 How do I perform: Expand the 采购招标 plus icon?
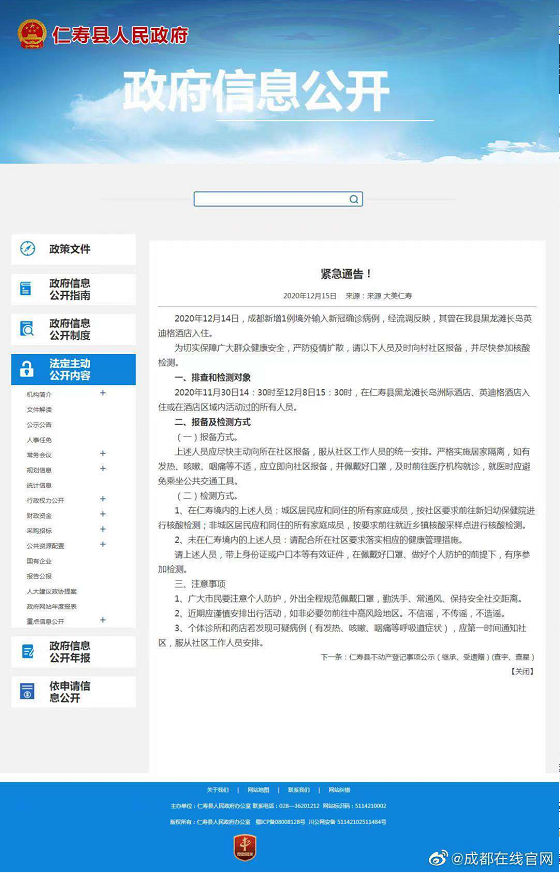(102, 529)
